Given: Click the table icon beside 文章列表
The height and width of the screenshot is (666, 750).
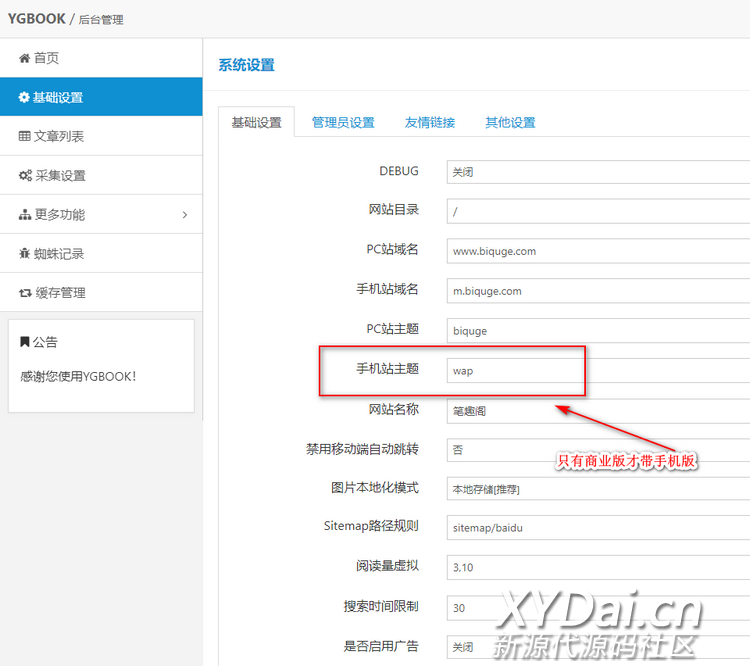Looking at the screenshot, I should click(25, 137).
